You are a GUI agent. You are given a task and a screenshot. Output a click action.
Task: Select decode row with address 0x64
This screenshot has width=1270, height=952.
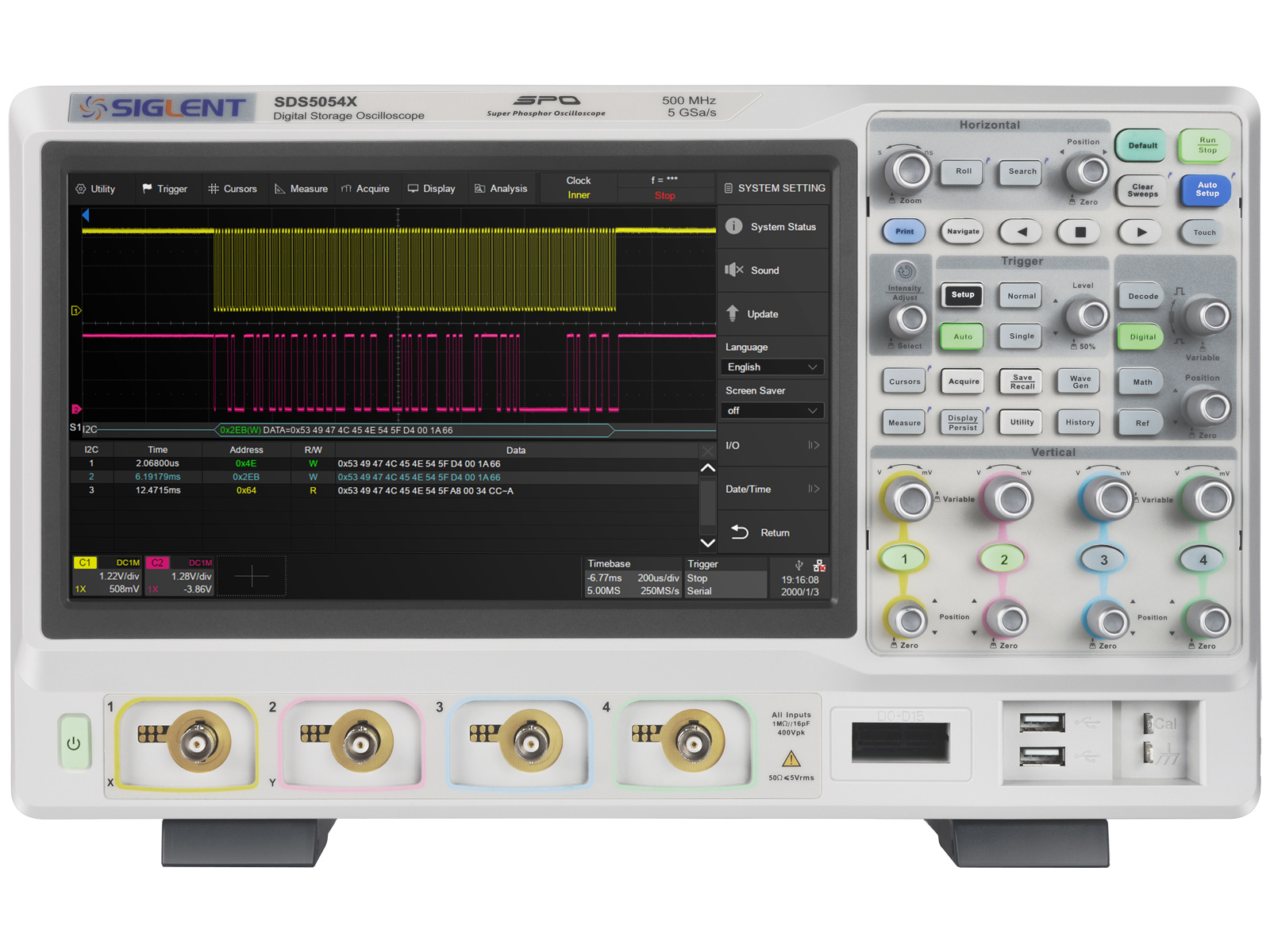click(x=383, y=490)
